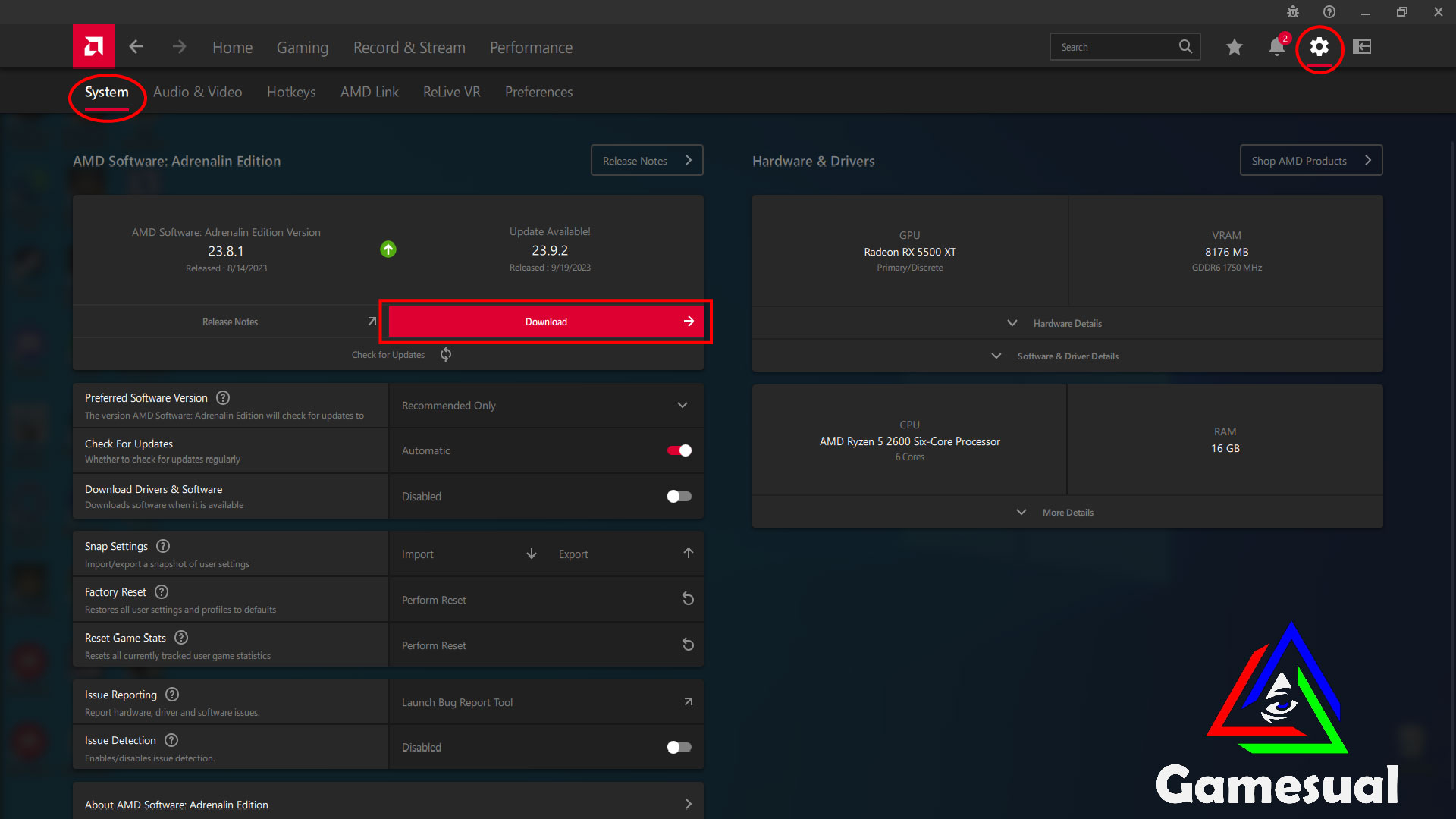Click the search magnifier icon
The height and width of the screenshot is (819, 1456).
point(1185,47)
